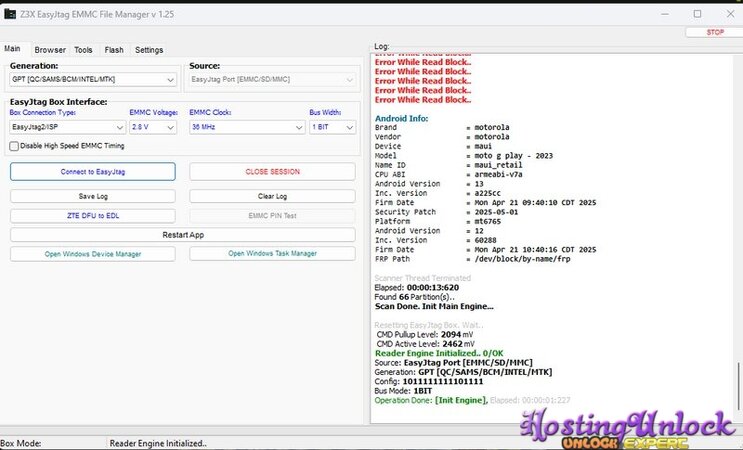Close the EMMC File Manager window
Viewport: 743px width, 450px height.
pyautogui.click(x=728, y=14)
